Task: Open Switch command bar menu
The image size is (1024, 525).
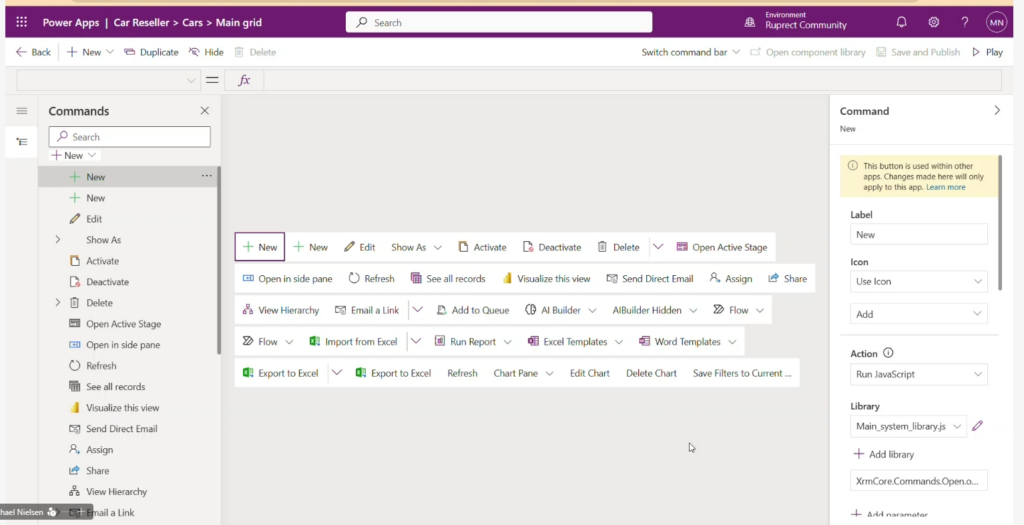Action: coord(690,52)
